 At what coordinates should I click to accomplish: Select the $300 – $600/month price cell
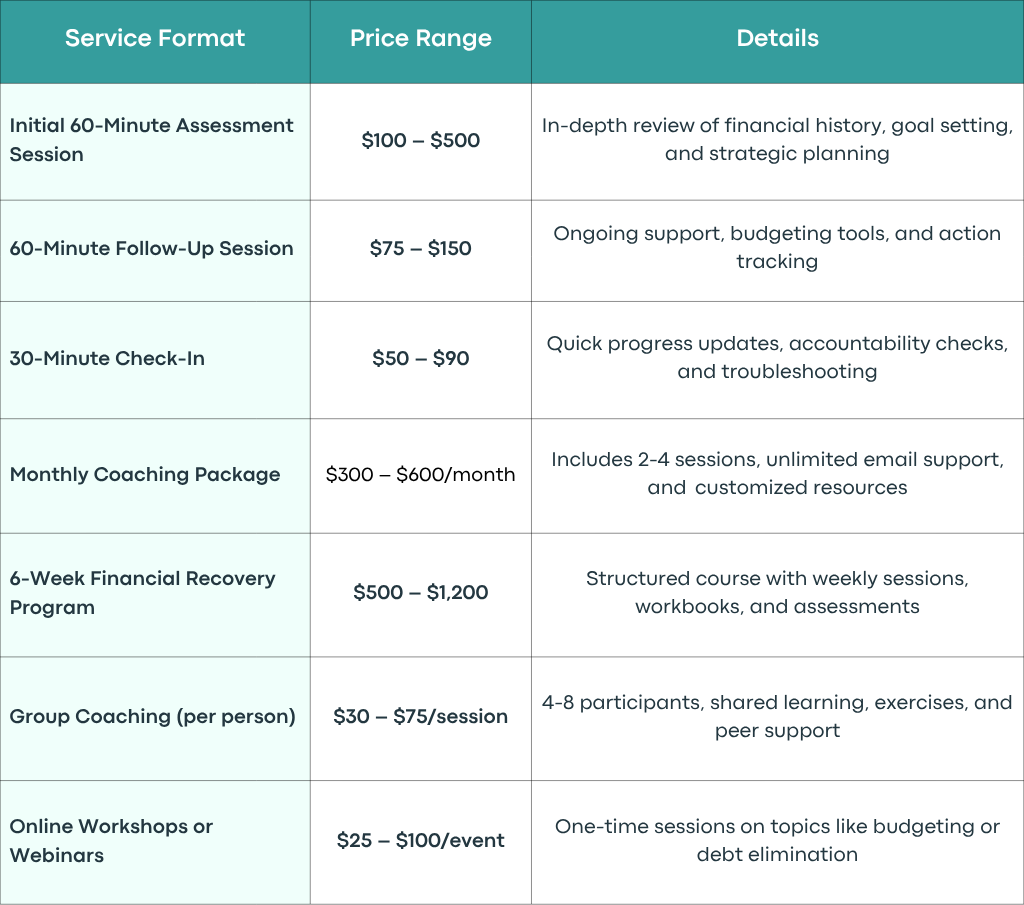pyautogui.click(x=421, y=475)
